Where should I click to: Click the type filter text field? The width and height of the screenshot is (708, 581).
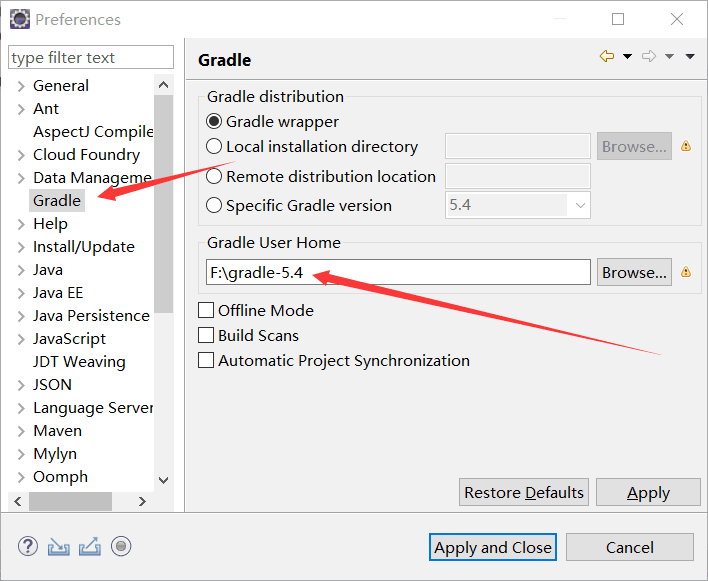point(91,57)
